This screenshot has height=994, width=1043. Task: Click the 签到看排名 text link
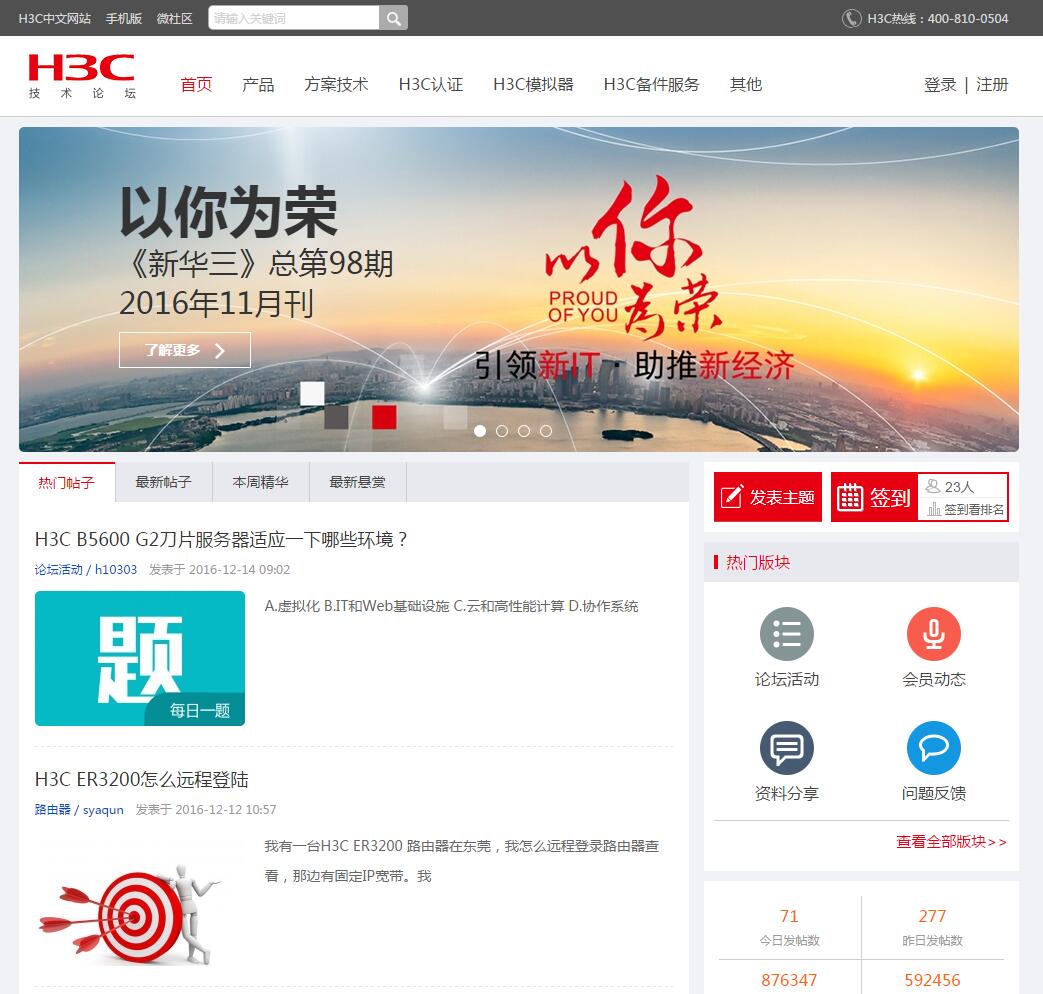pos(974,510)
